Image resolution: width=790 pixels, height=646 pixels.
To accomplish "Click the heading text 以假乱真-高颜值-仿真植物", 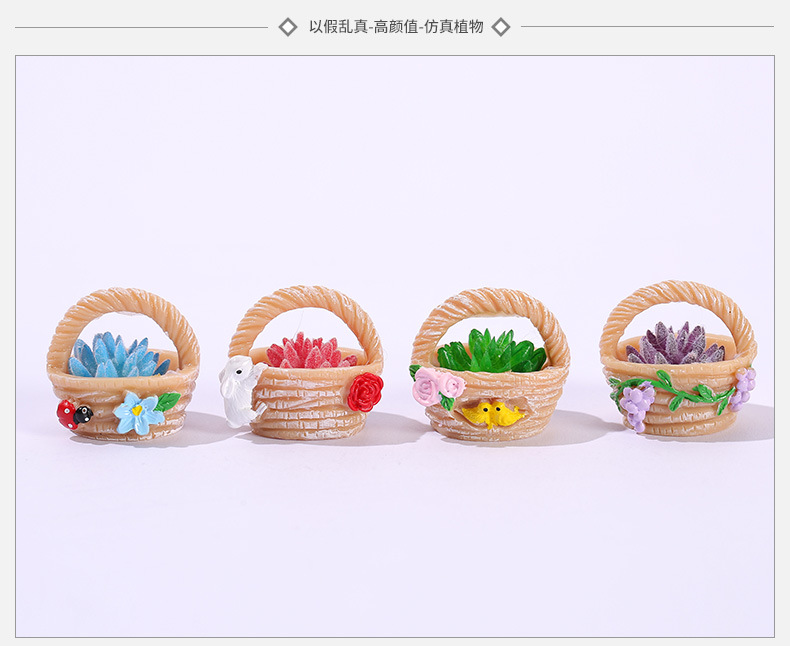I will click(x=396, y=26).
